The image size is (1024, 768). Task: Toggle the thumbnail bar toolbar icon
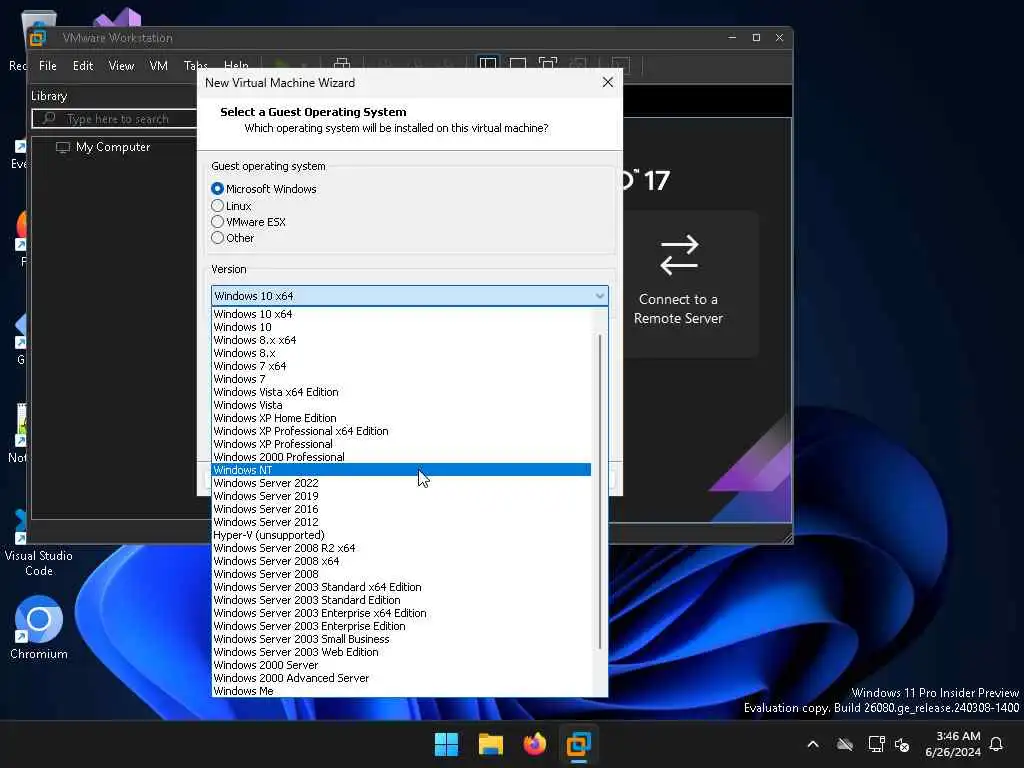coord(518,64)
